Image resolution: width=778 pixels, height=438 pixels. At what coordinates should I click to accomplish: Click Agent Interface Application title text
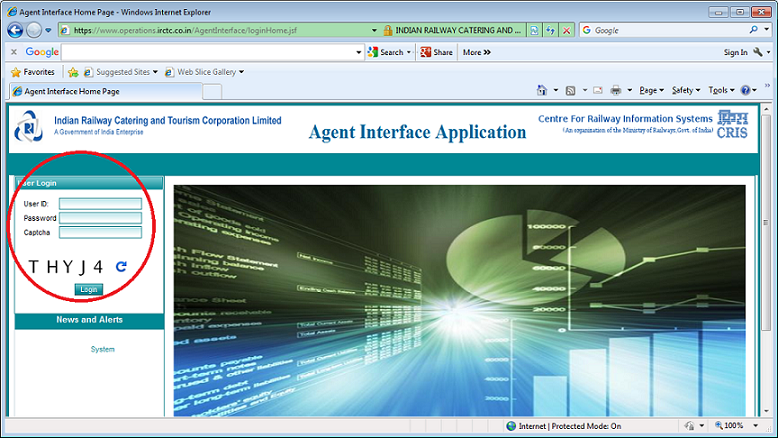point(417,132)
